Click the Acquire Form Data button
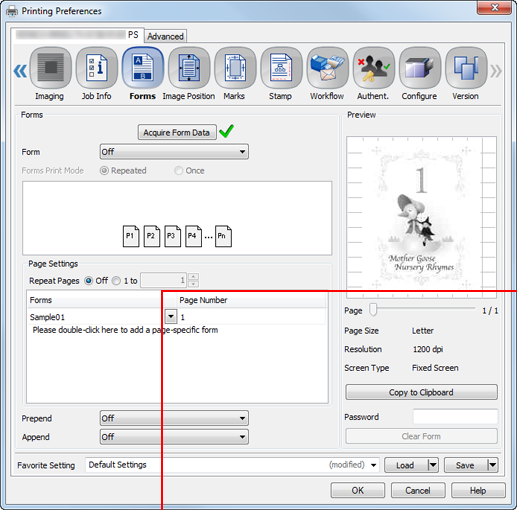The width and height of the screenshot is (517, 510). (177, 132)
